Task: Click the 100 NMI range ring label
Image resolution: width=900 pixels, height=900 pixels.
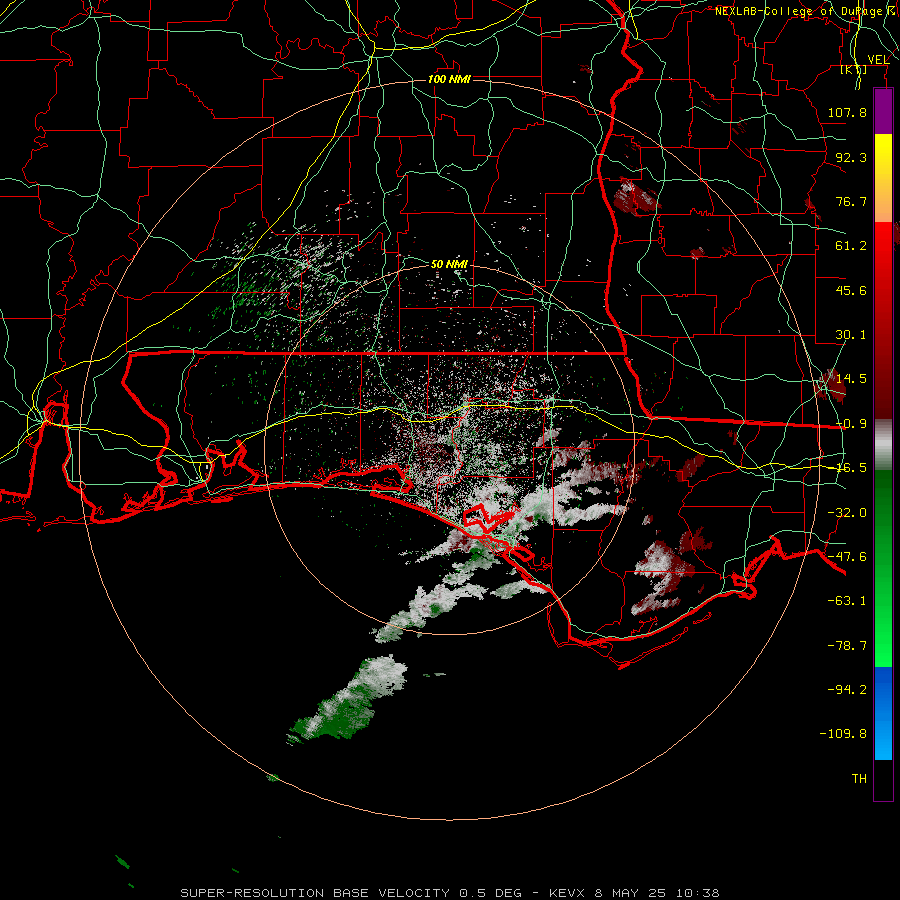Action: (449, 79)
